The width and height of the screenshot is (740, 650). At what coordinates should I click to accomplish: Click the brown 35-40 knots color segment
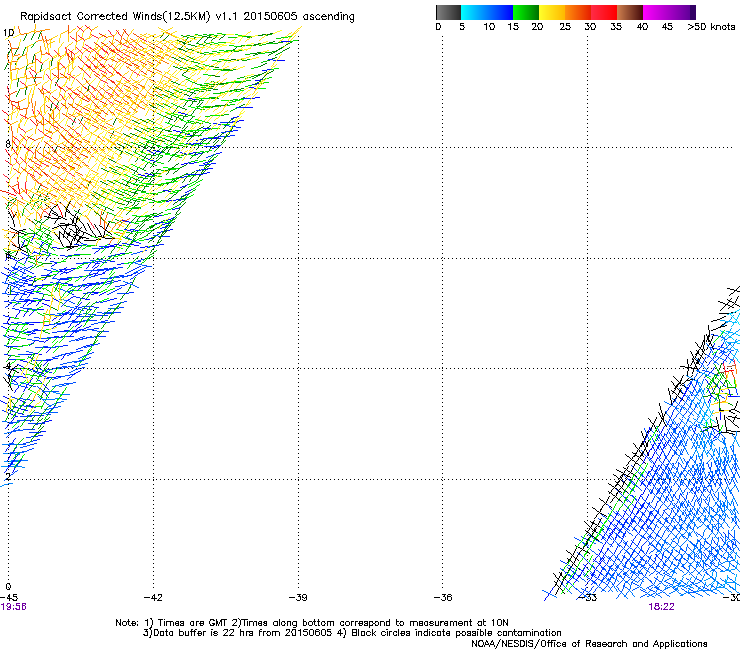tap(630, 12)
